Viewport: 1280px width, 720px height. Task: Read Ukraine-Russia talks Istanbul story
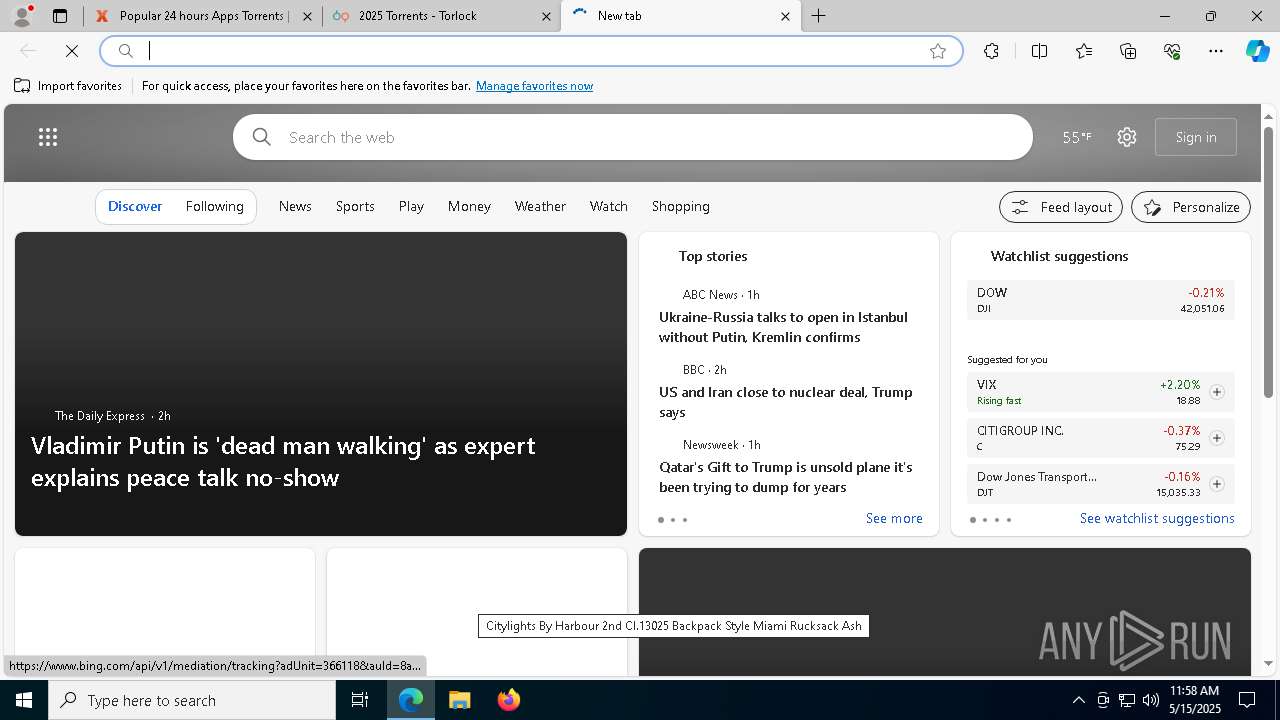point(783,327)
